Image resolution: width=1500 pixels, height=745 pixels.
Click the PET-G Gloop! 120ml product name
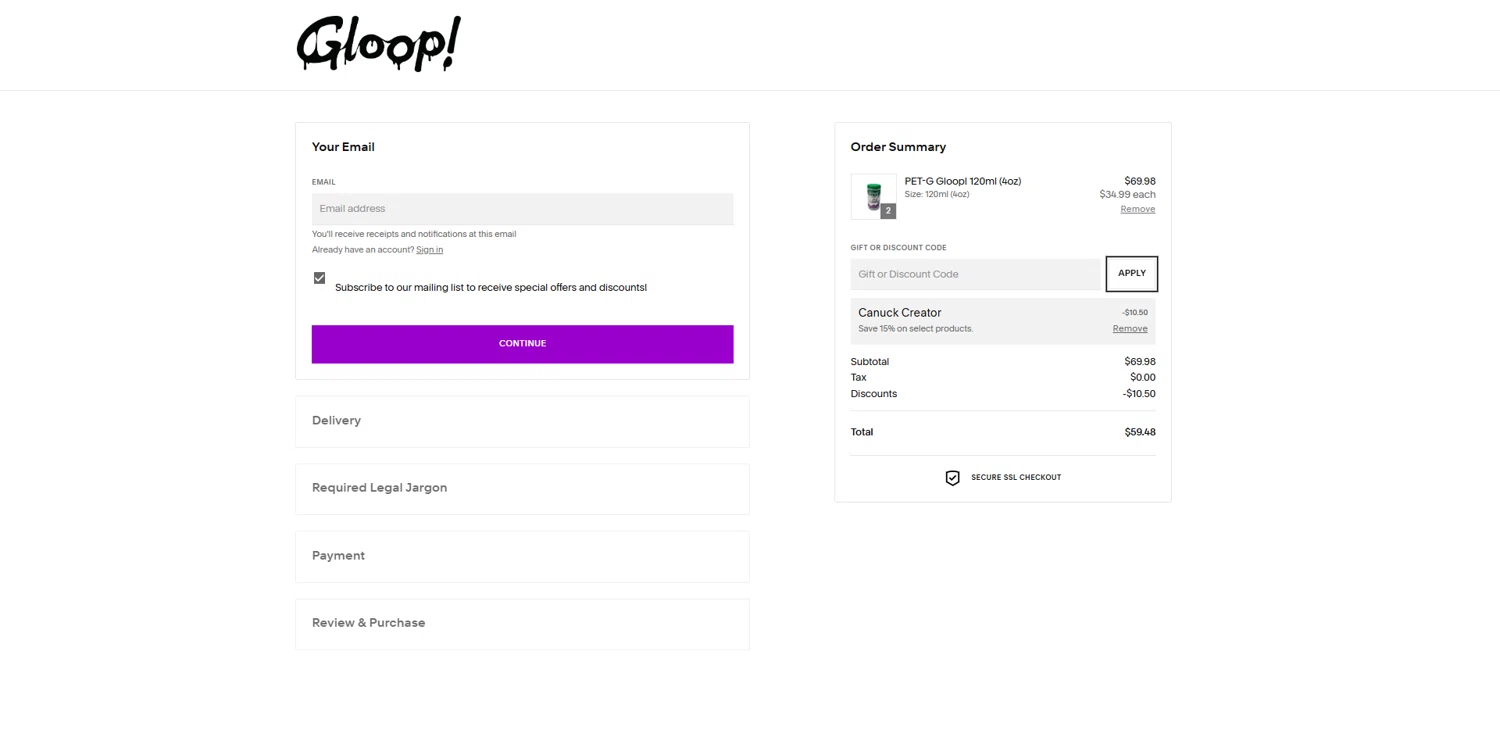point(962,181)
